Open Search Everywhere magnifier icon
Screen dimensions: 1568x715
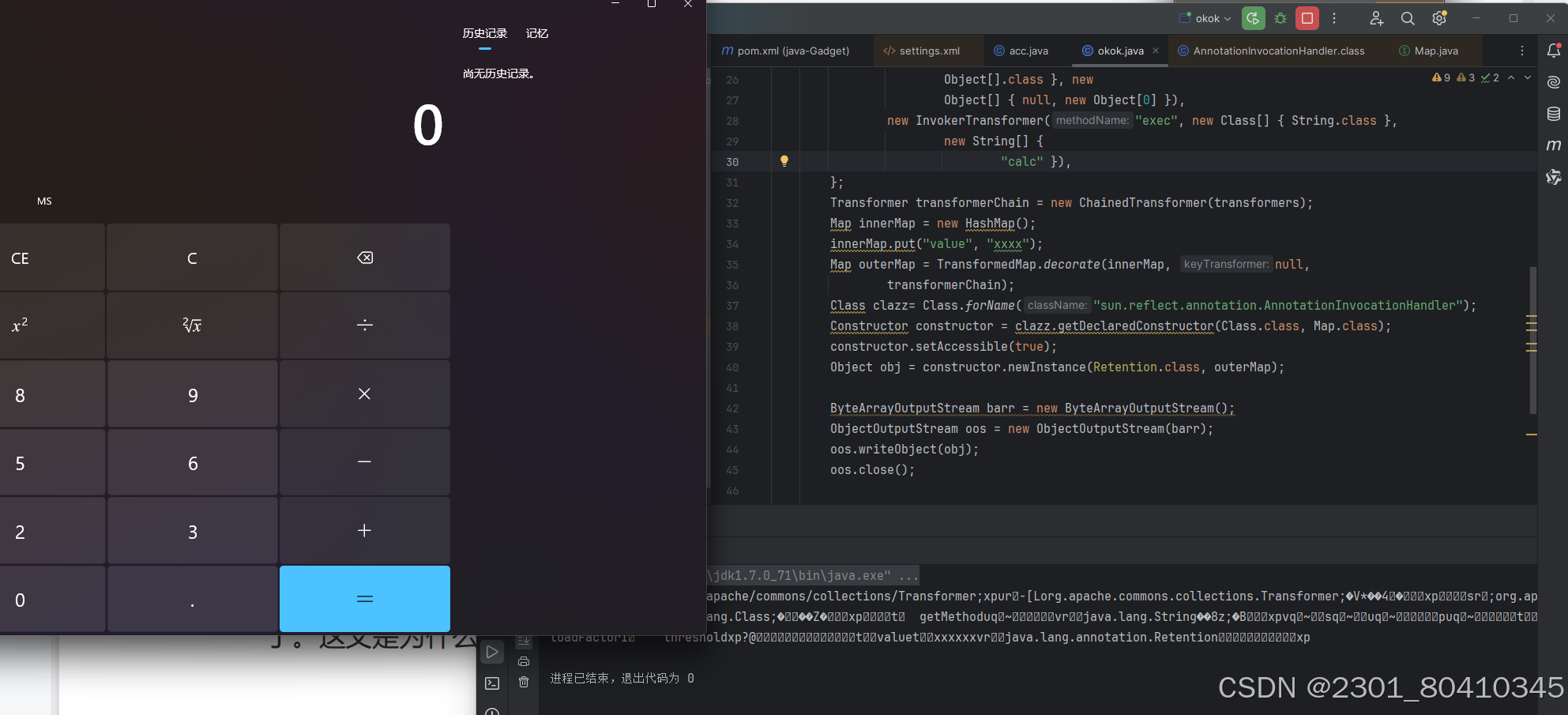pos(1408,18)
